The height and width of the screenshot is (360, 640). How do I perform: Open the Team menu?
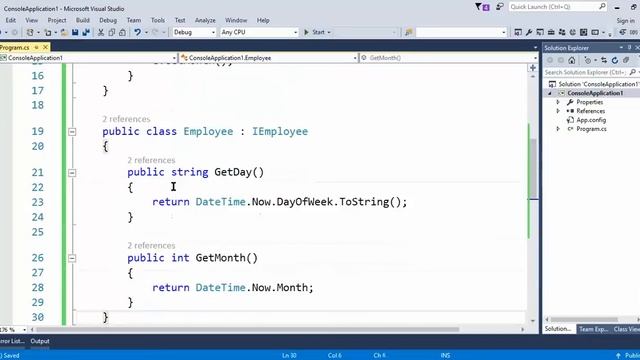tap(133, 20)
